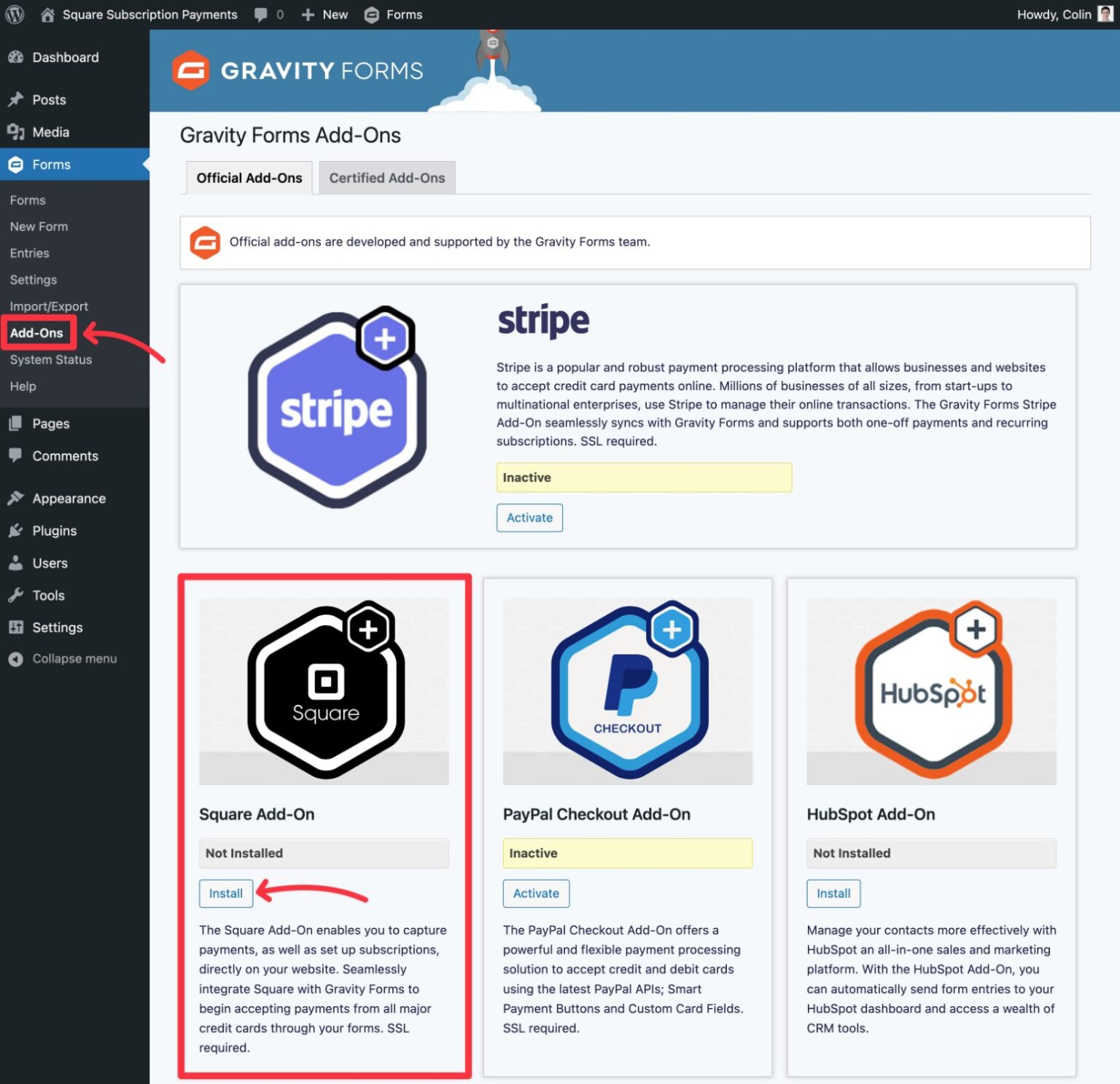1120x1084 pixels.
Task: Select the Media menu in sidebar
Action: (50, 132)
